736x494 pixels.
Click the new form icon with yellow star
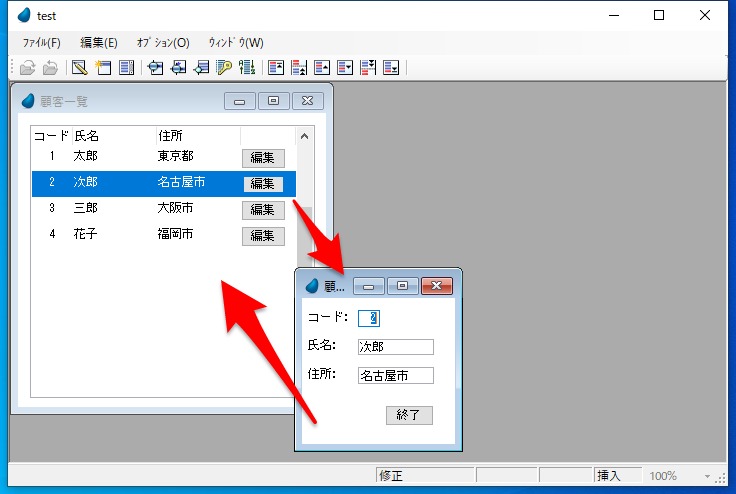(x=103, y=68)
